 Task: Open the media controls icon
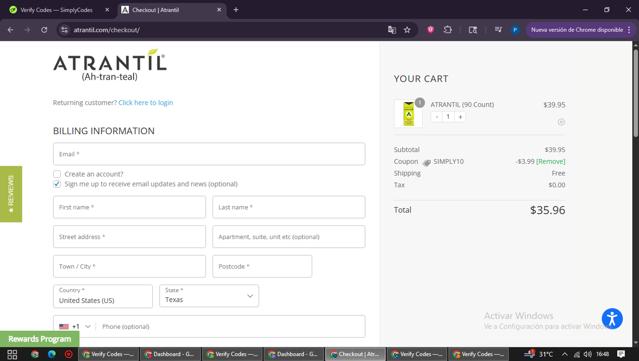click(x=498, y=29)
